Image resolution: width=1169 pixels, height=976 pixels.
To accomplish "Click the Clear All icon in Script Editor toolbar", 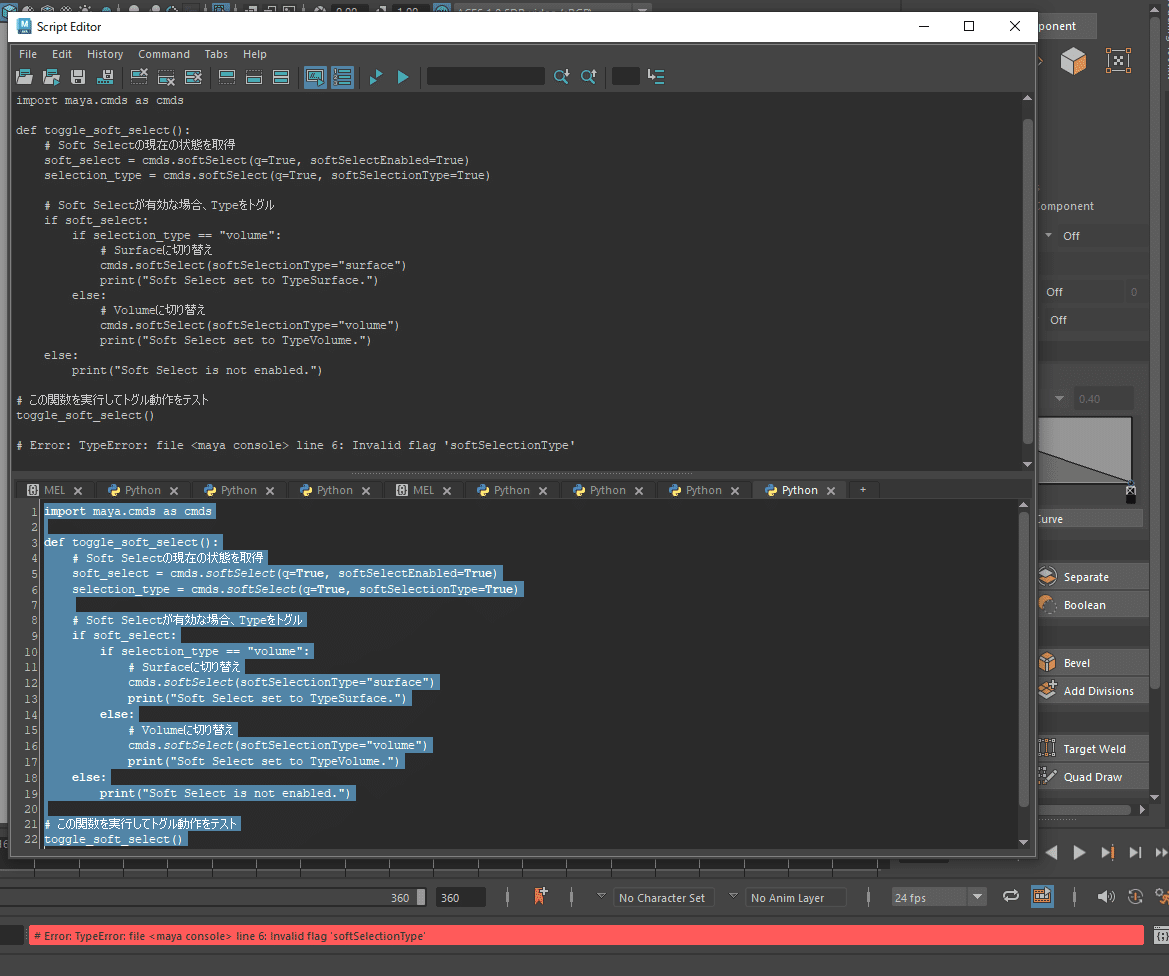I will tap(192, 76).
